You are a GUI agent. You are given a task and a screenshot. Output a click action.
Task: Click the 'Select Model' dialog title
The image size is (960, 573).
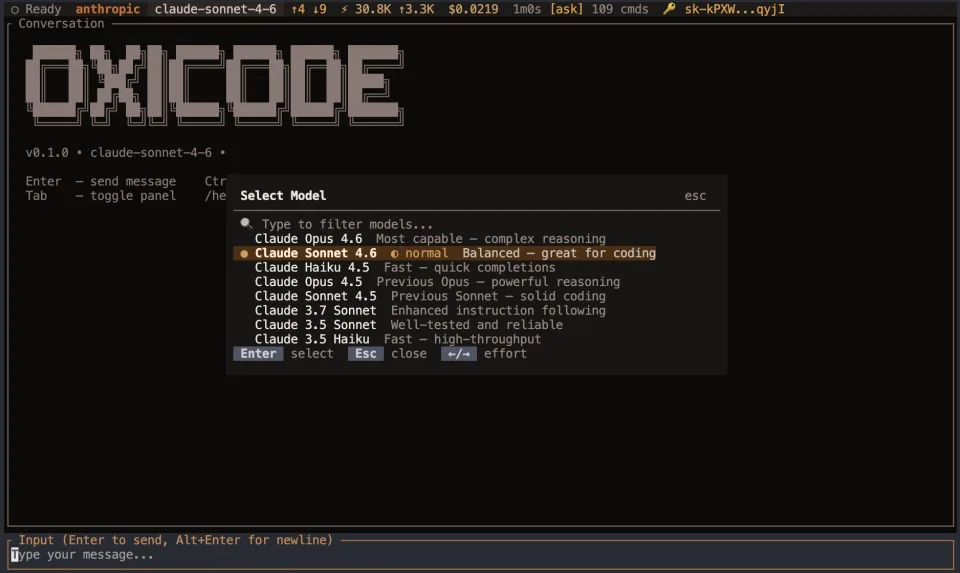[283, 196]
